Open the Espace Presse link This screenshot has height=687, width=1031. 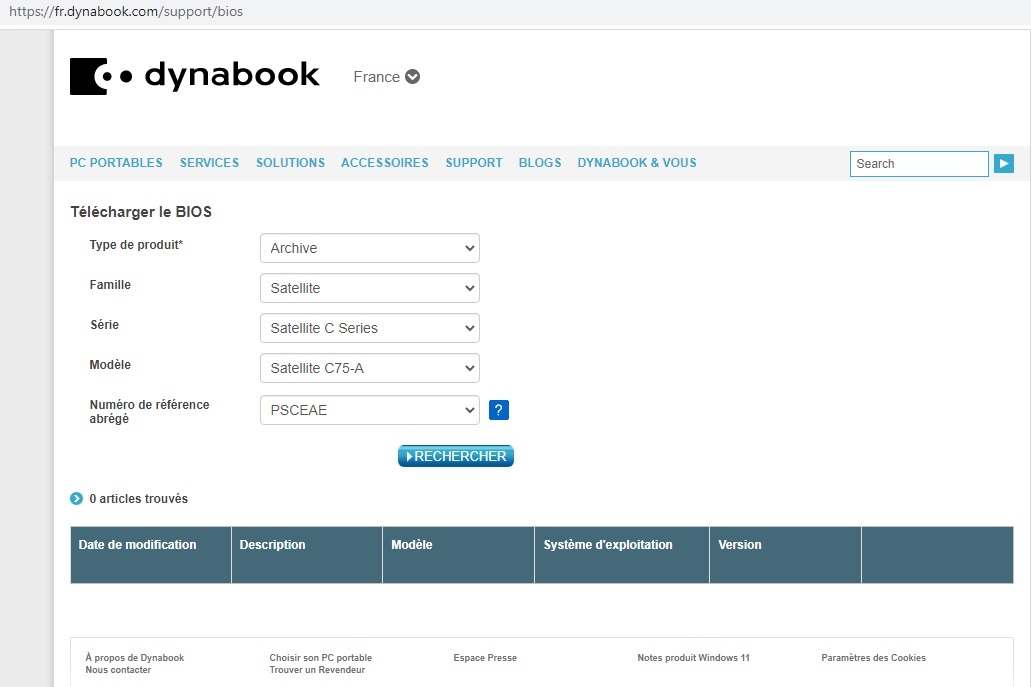485,657
